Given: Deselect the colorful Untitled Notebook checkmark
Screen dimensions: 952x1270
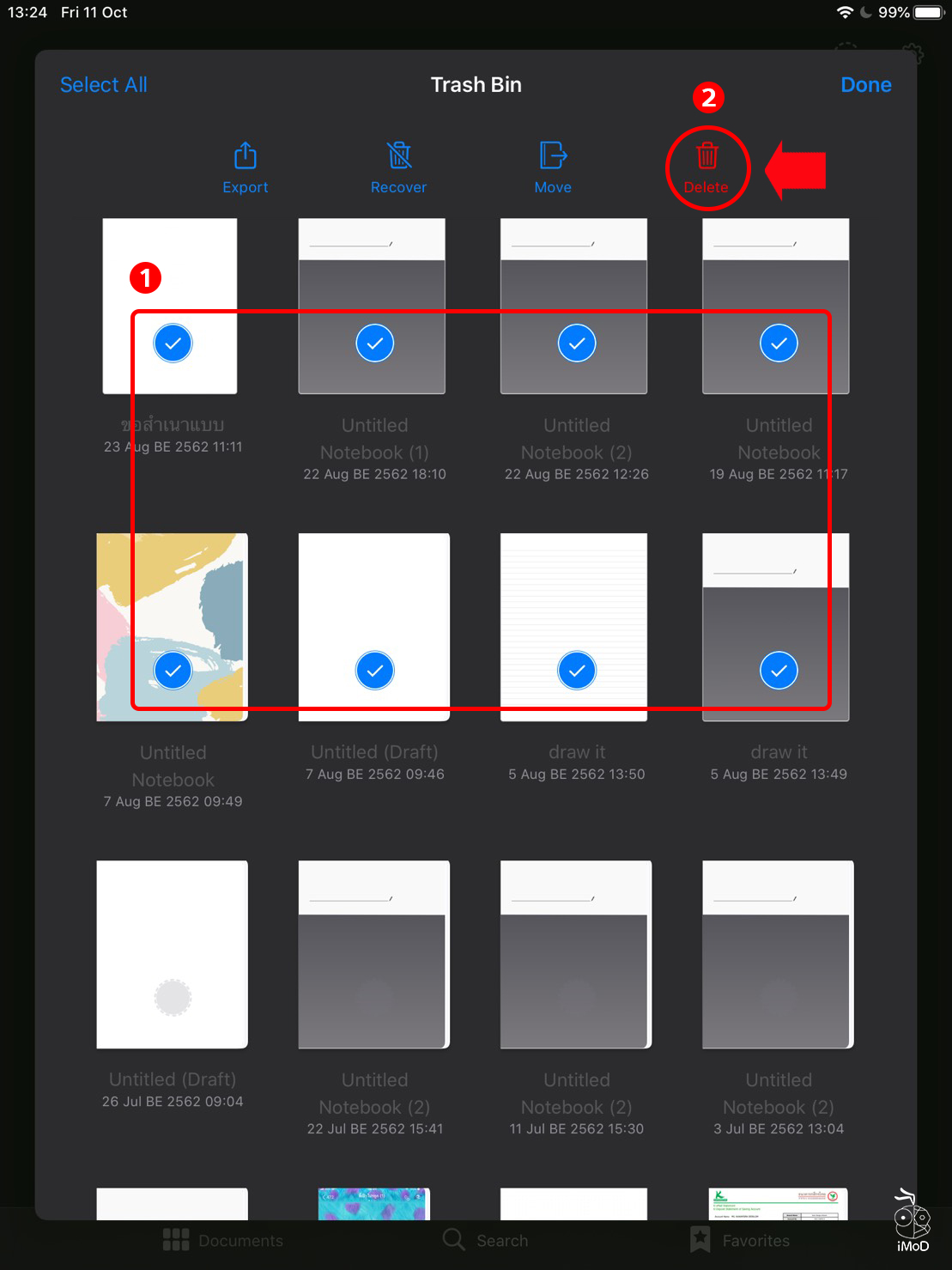Looking at the screenshot, I should (x=173, y=670).
